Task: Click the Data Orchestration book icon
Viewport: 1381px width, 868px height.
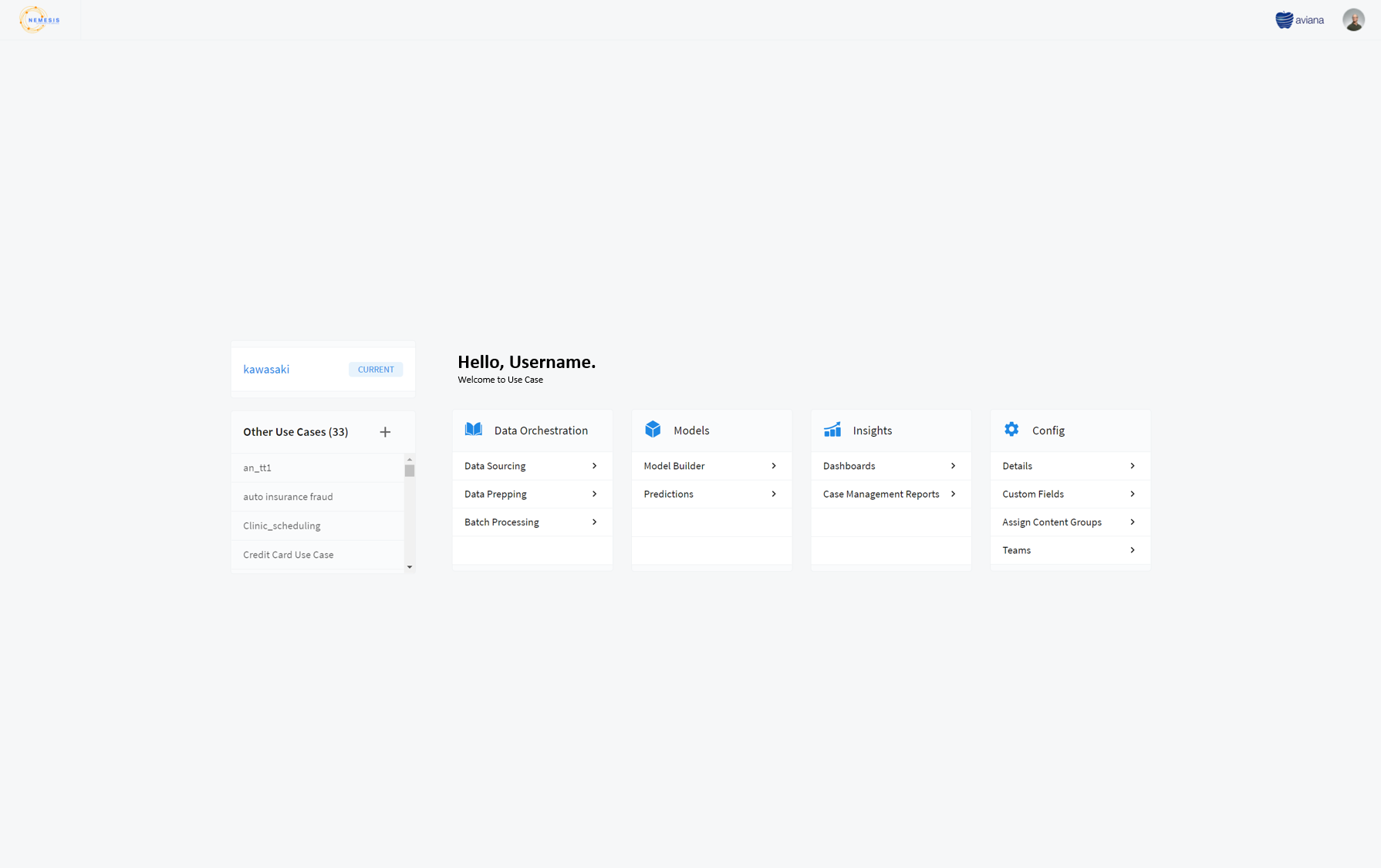Action: [473, 430]
